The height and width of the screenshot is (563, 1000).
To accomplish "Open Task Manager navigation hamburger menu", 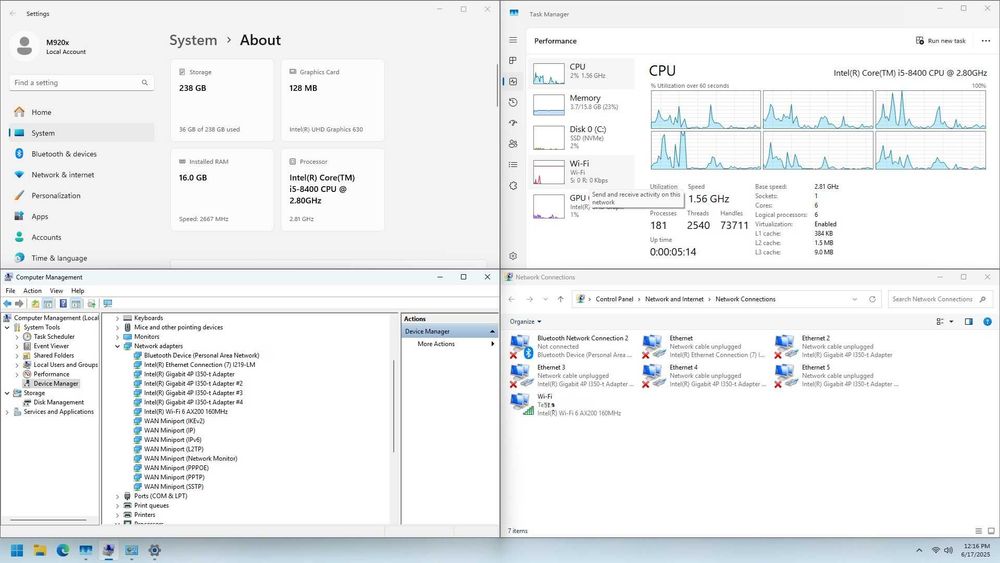I will coord(513,40).
